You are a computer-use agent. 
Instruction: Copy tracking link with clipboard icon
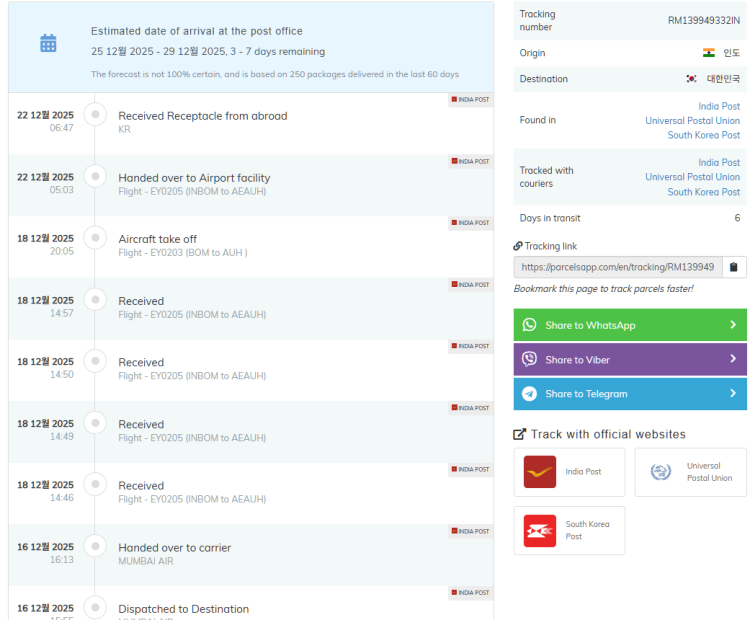pyautogui.click(x=733, y=267)
